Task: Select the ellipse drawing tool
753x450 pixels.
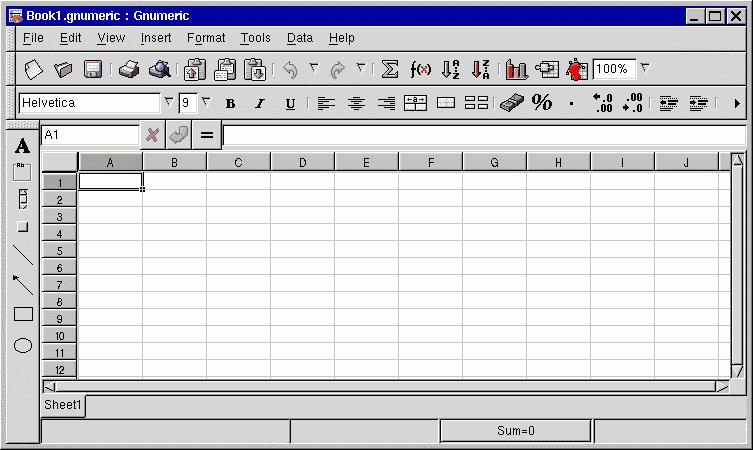Action: (x=23, y=346)
